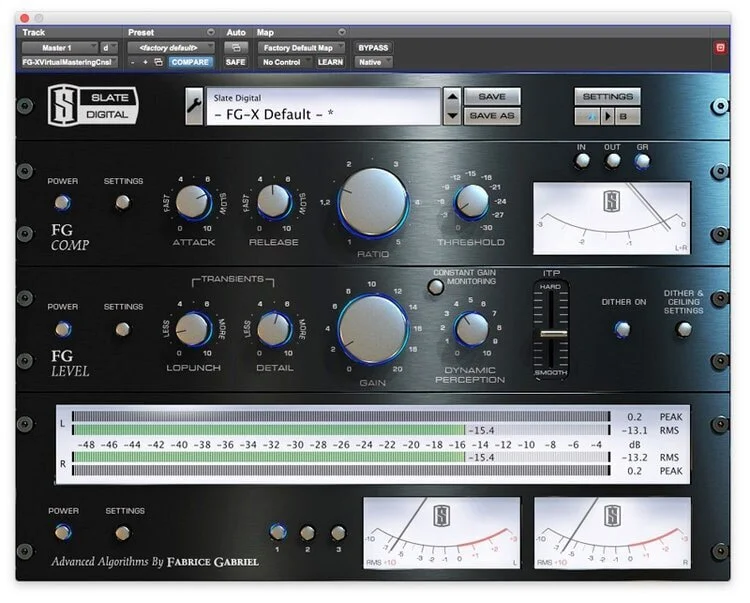
Task: Open Dither & Ceiling Settings button
Action: (x=684, y=329)
